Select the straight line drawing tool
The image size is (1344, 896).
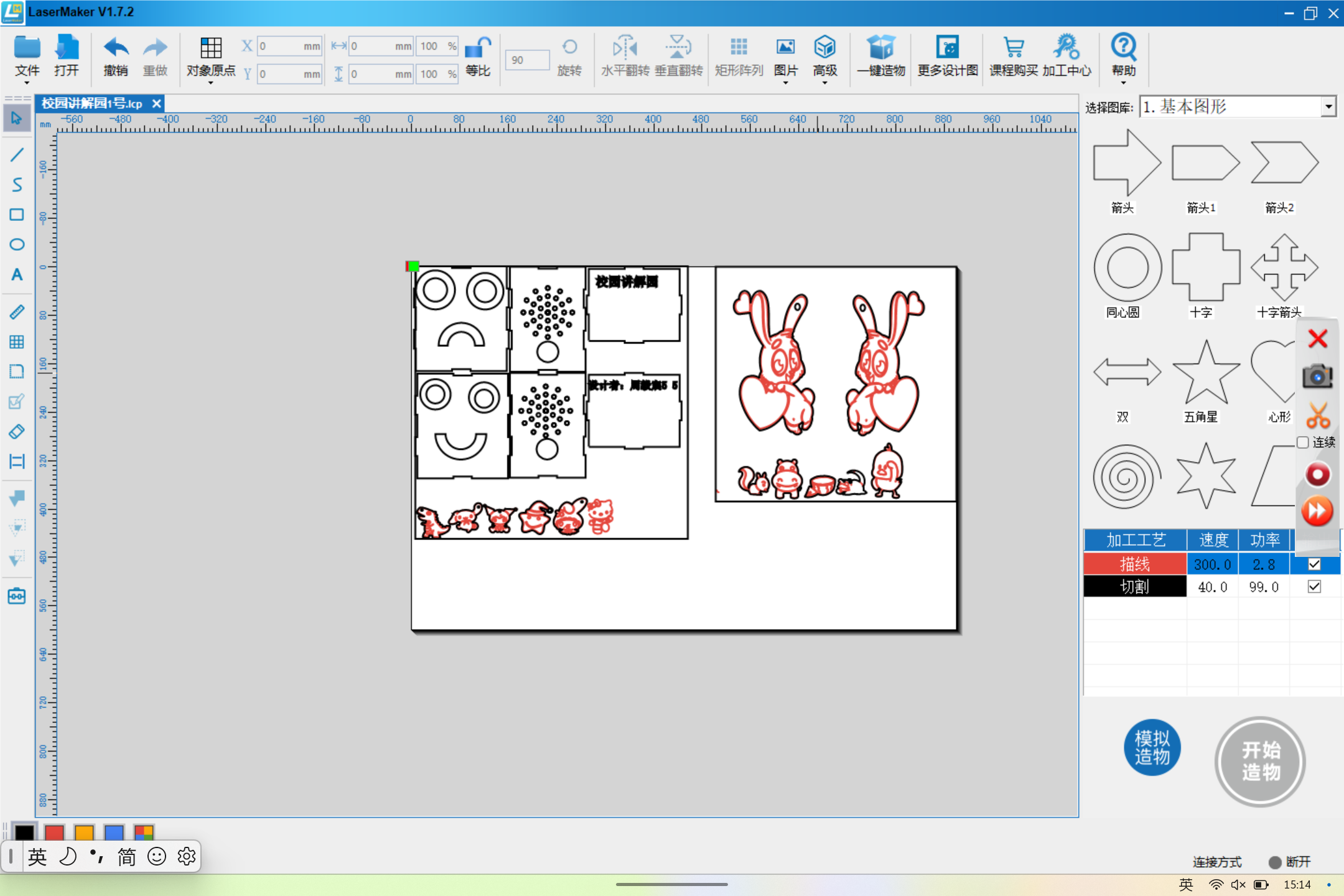17,154
